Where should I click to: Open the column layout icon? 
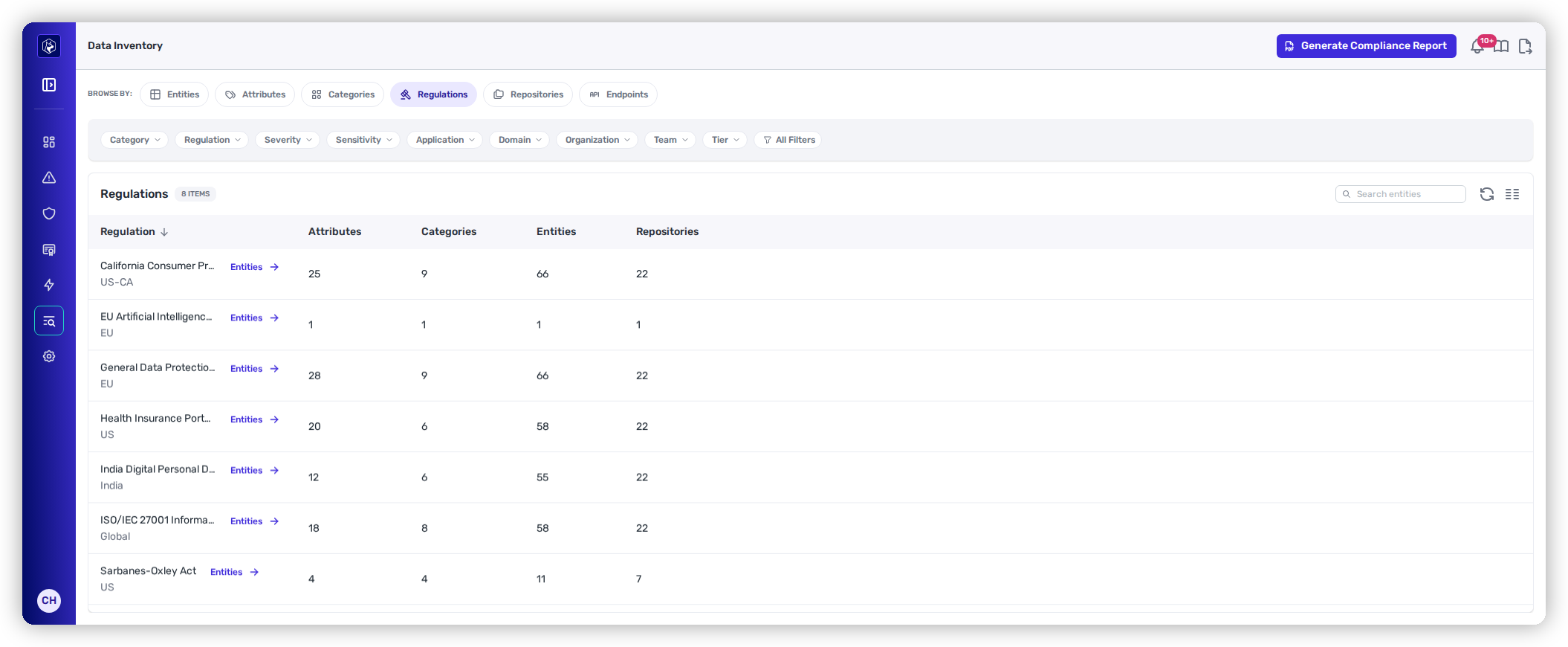(1512, 194)
